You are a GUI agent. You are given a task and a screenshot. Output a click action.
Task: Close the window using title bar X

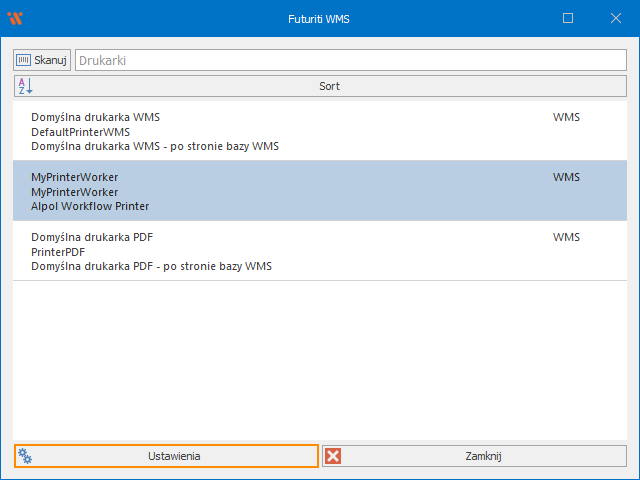(616, 18)
